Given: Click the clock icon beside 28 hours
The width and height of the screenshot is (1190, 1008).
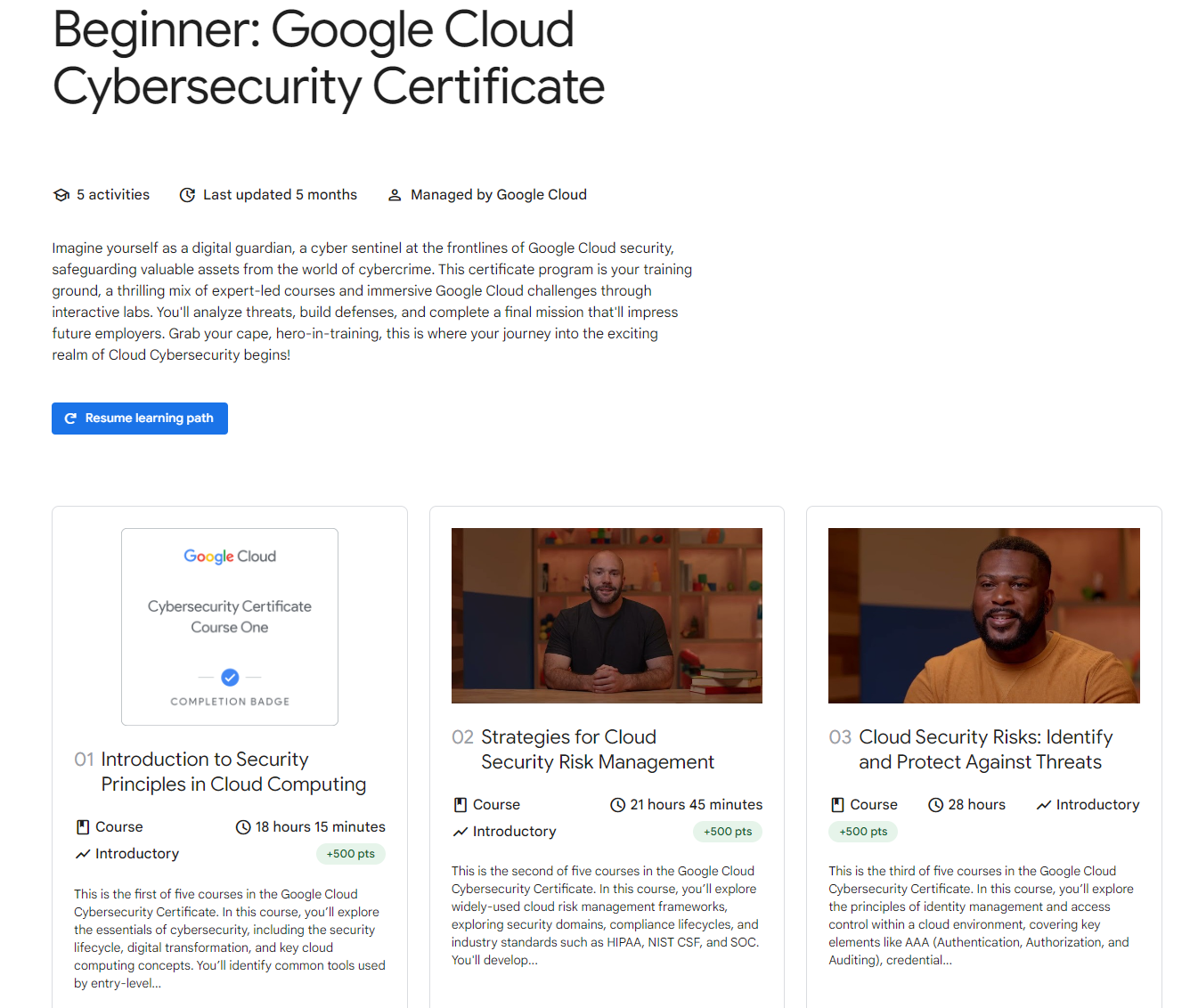Looking at the screenshot, I should tap(935, 805).
